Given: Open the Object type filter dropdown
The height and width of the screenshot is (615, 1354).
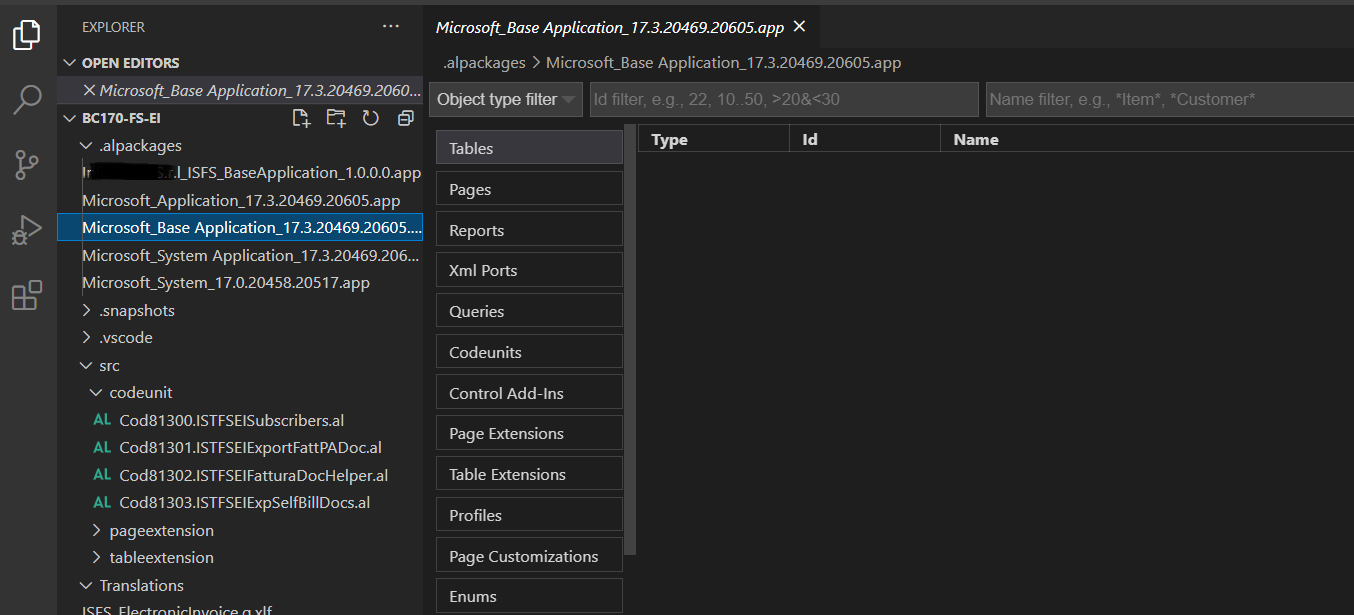Looking at the screenshot, I should tap(505, 99).
